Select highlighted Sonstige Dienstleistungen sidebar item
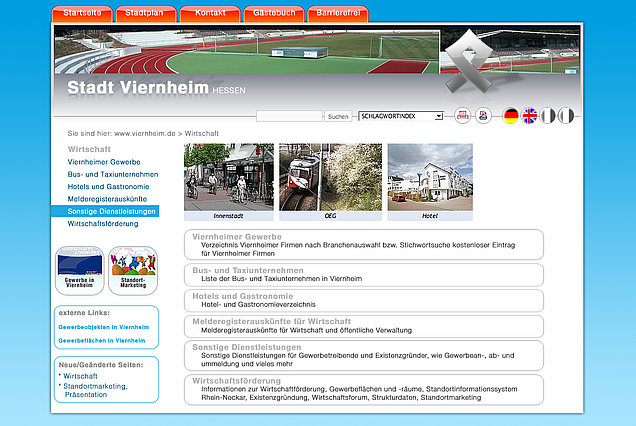The height and width of the screenshot is (426, 636). tap(105, 211)
